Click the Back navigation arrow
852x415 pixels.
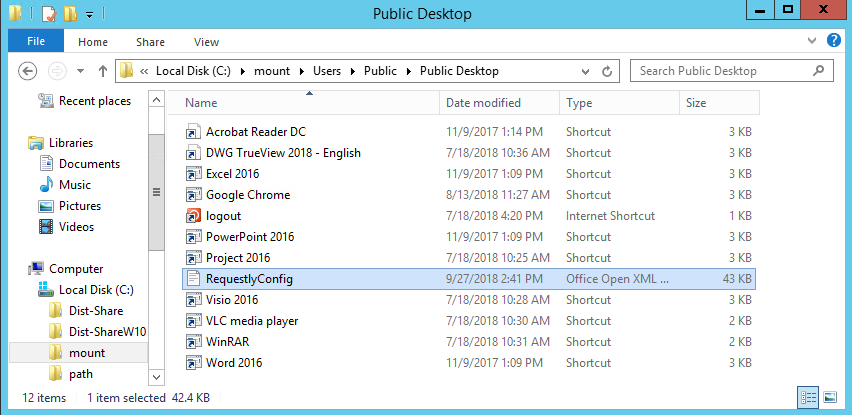[27, 71]
